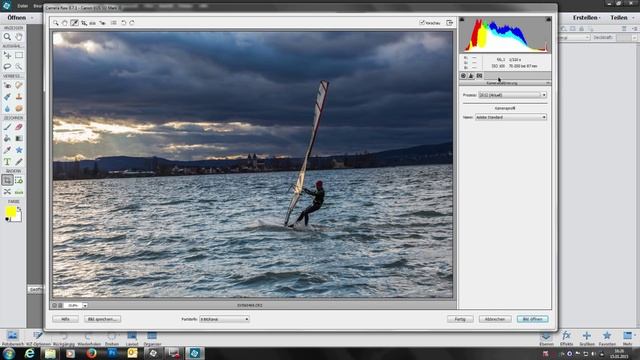Select the Camera Raw zoom tool
This screenshot has width=640, height=360.
pos(56,23)
